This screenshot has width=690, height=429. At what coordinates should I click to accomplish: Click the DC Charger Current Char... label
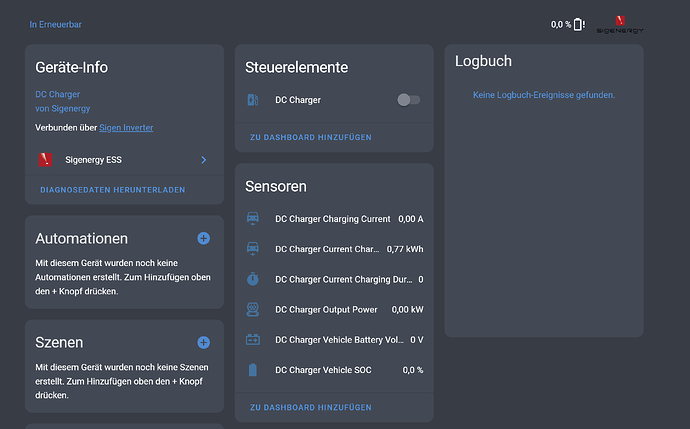coord(327,249)
